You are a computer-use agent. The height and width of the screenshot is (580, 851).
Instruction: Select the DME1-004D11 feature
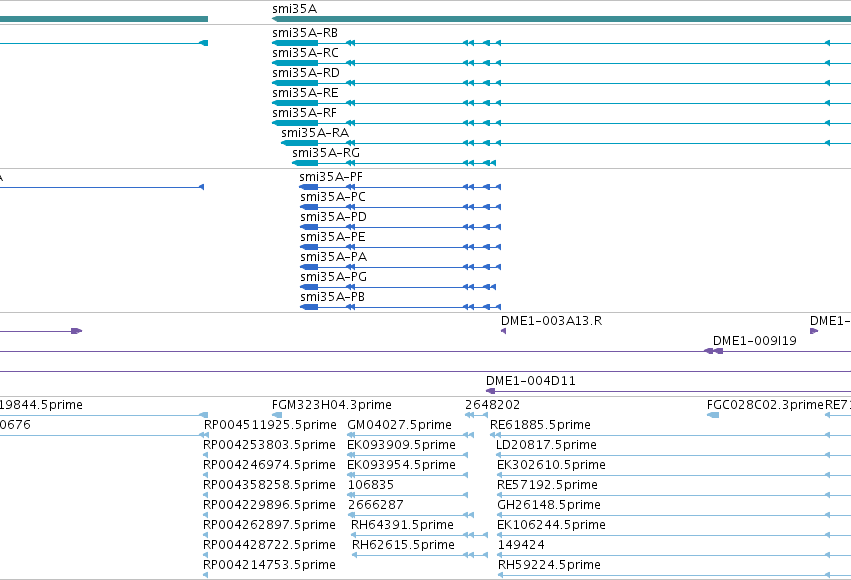[x=530, y=381]
